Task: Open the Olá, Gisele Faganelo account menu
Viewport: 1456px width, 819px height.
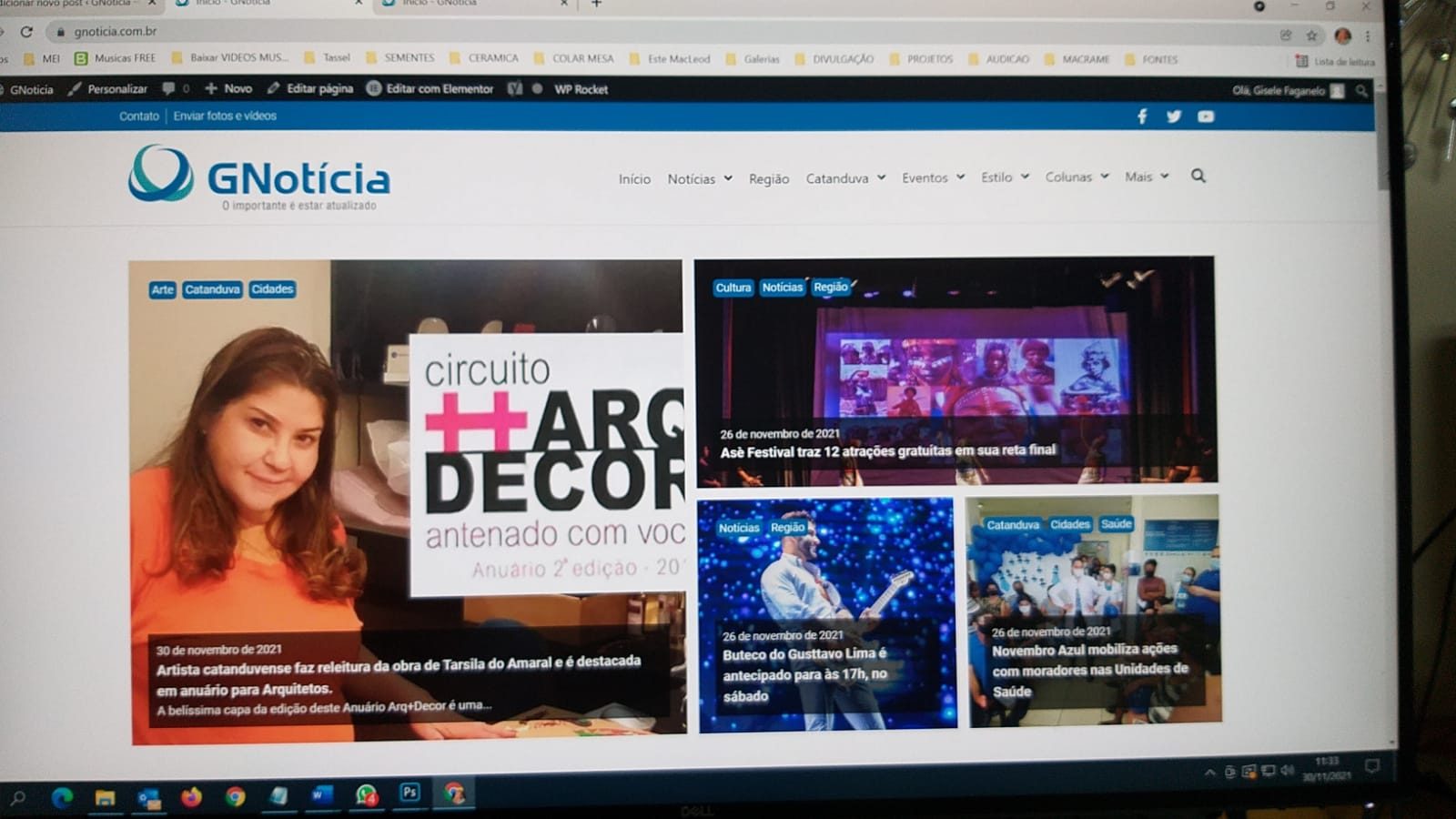Action: coord(1287,90)
